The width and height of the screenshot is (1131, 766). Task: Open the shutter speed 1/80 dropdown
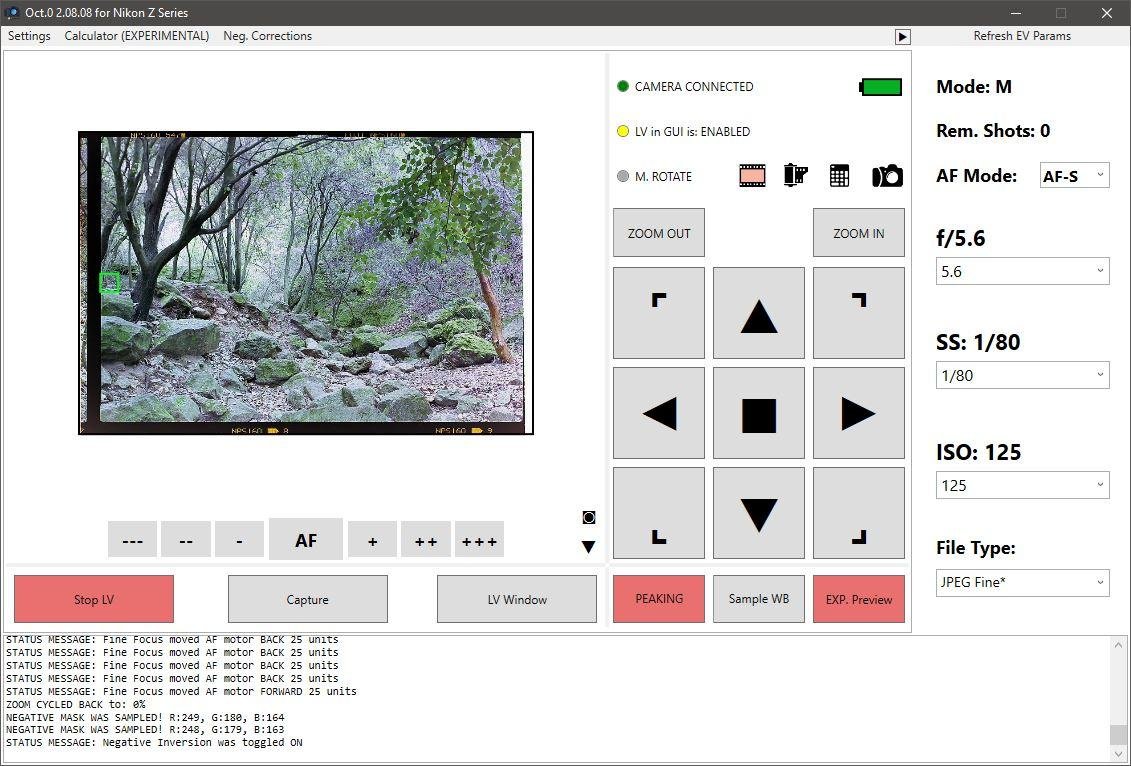(x=1022, y=375)
